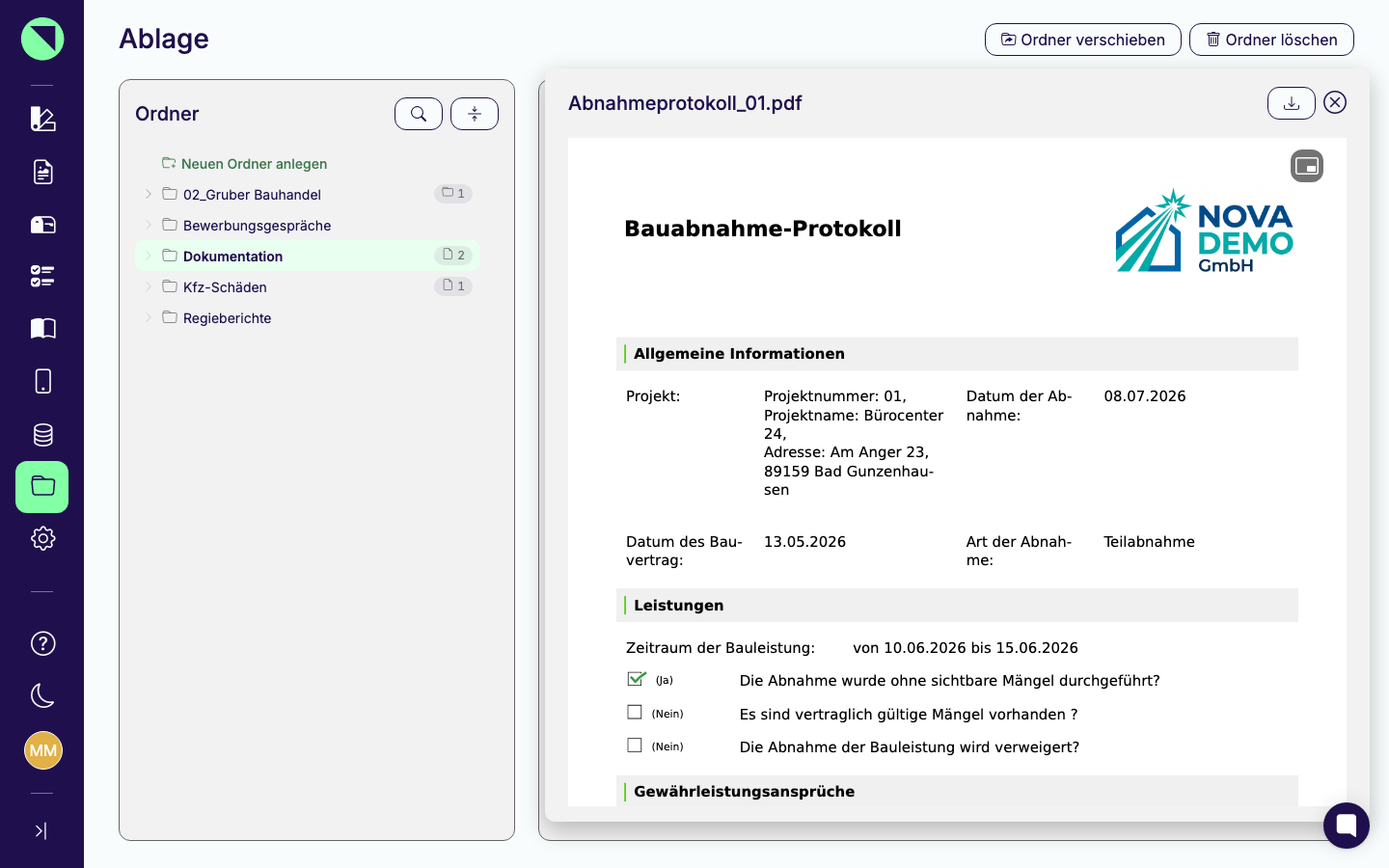
Task: Open the task checklist sidebar icon
Action: point(42,277)
